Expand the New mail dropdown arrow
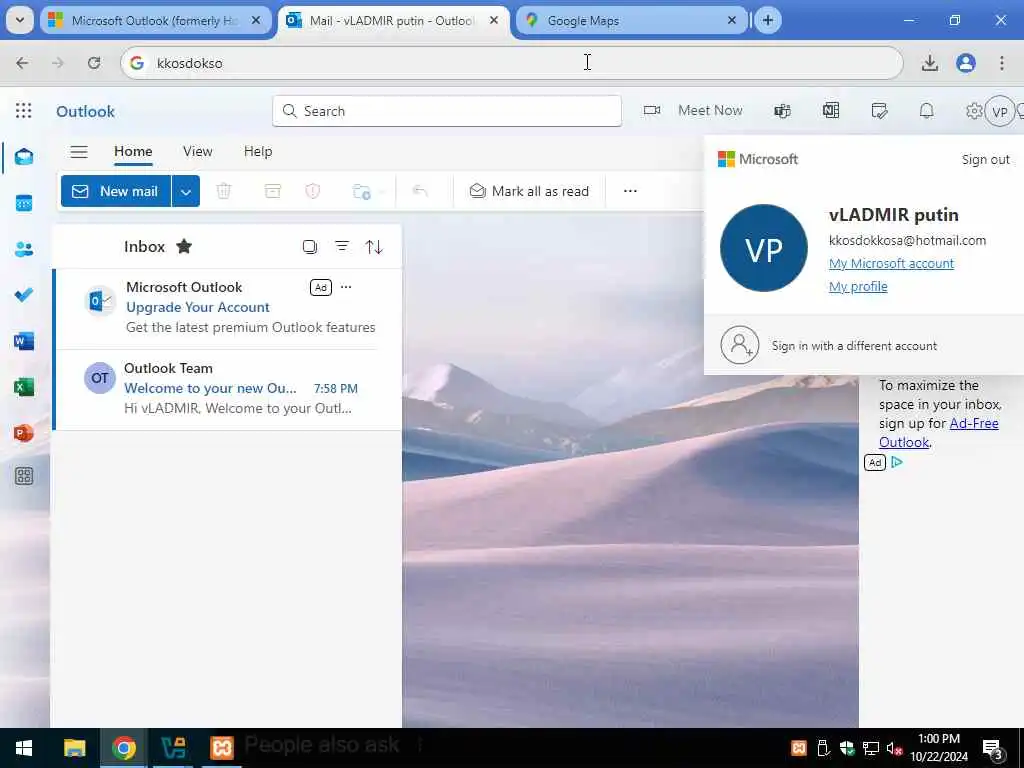 pos(186,191)
